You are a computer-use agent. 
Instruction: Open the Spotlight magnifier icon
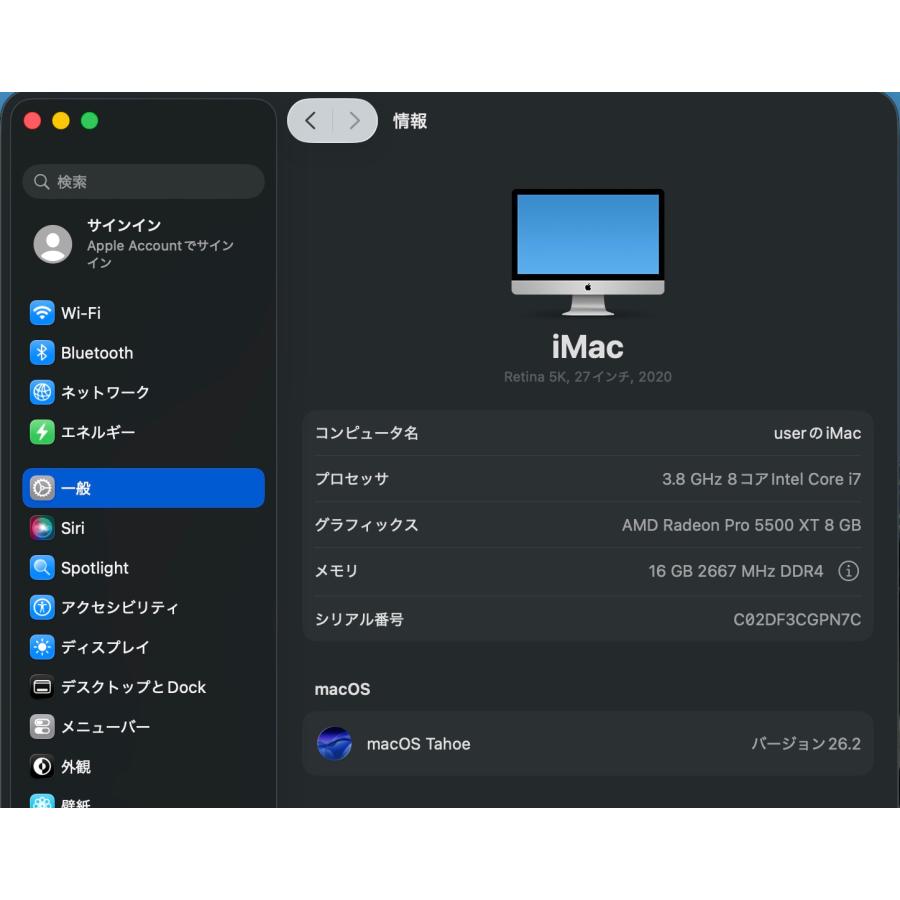[x=42, y=568]
